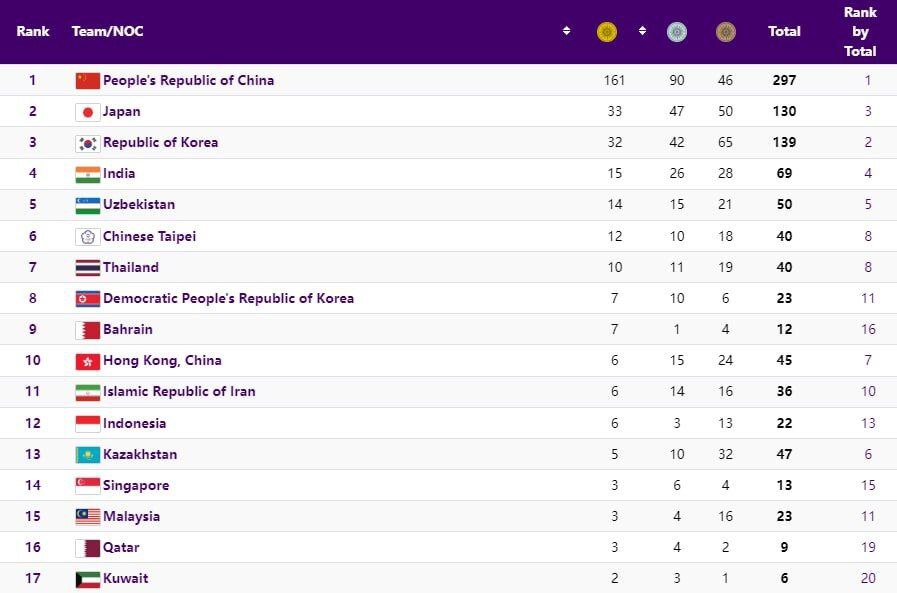Click the Japan flag icon

pyautogui.click(x=88, y=112)
